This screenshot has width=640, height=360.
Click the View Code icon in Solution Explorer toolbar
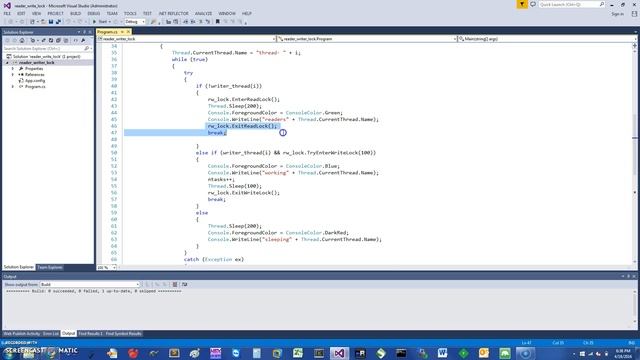[x=76, y=40]
